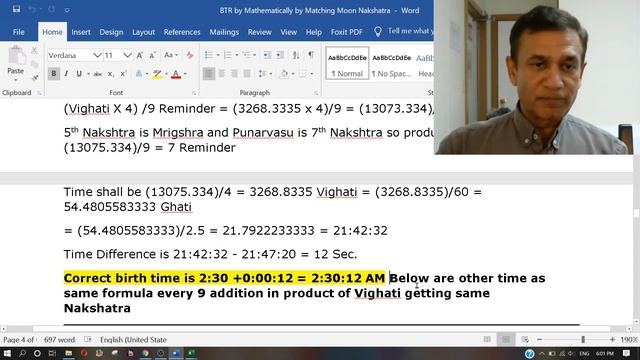
Task: Open the Verdana font name dropdown
Action: point(98,55)
